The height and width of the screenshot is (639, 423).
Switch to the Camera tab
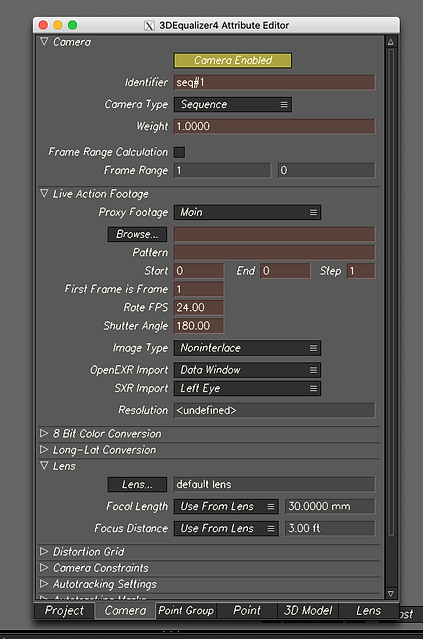126,610
